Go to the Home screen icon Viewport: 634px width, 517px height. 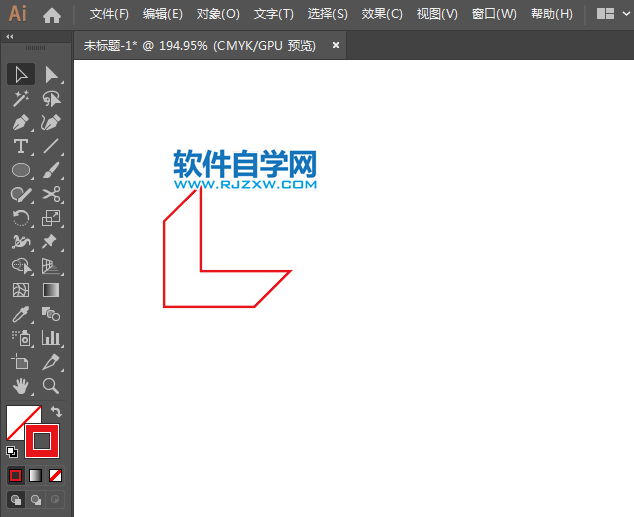tap(52, 15)
